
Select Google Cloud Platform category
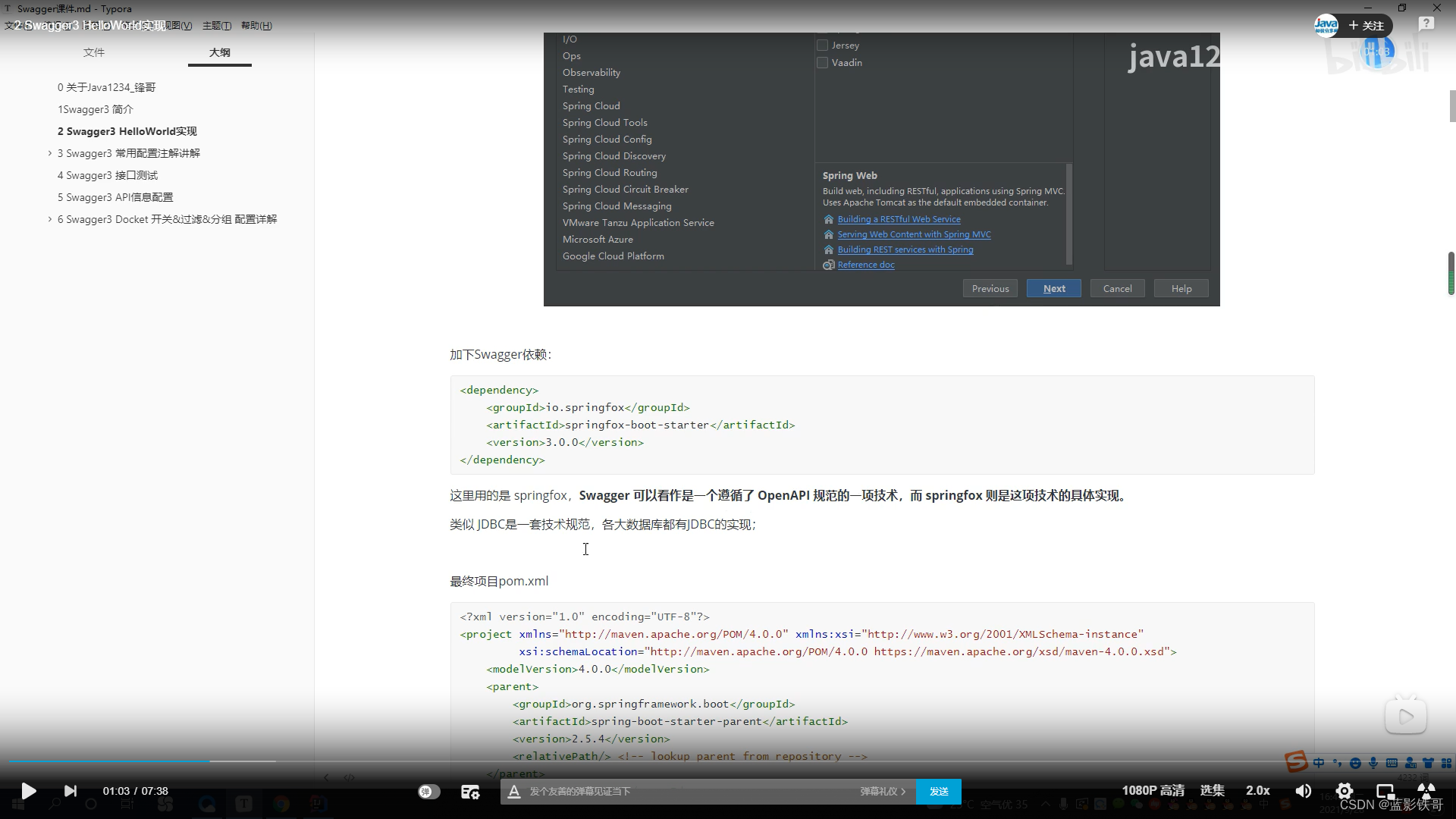pos(613,256)
